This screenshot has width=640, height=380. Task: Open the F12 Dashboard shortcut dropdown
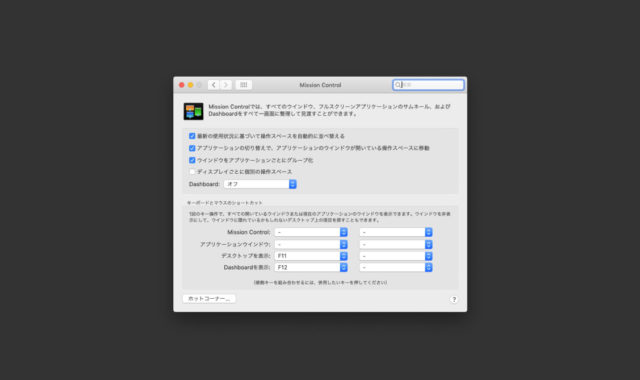(x=311, y=267)
